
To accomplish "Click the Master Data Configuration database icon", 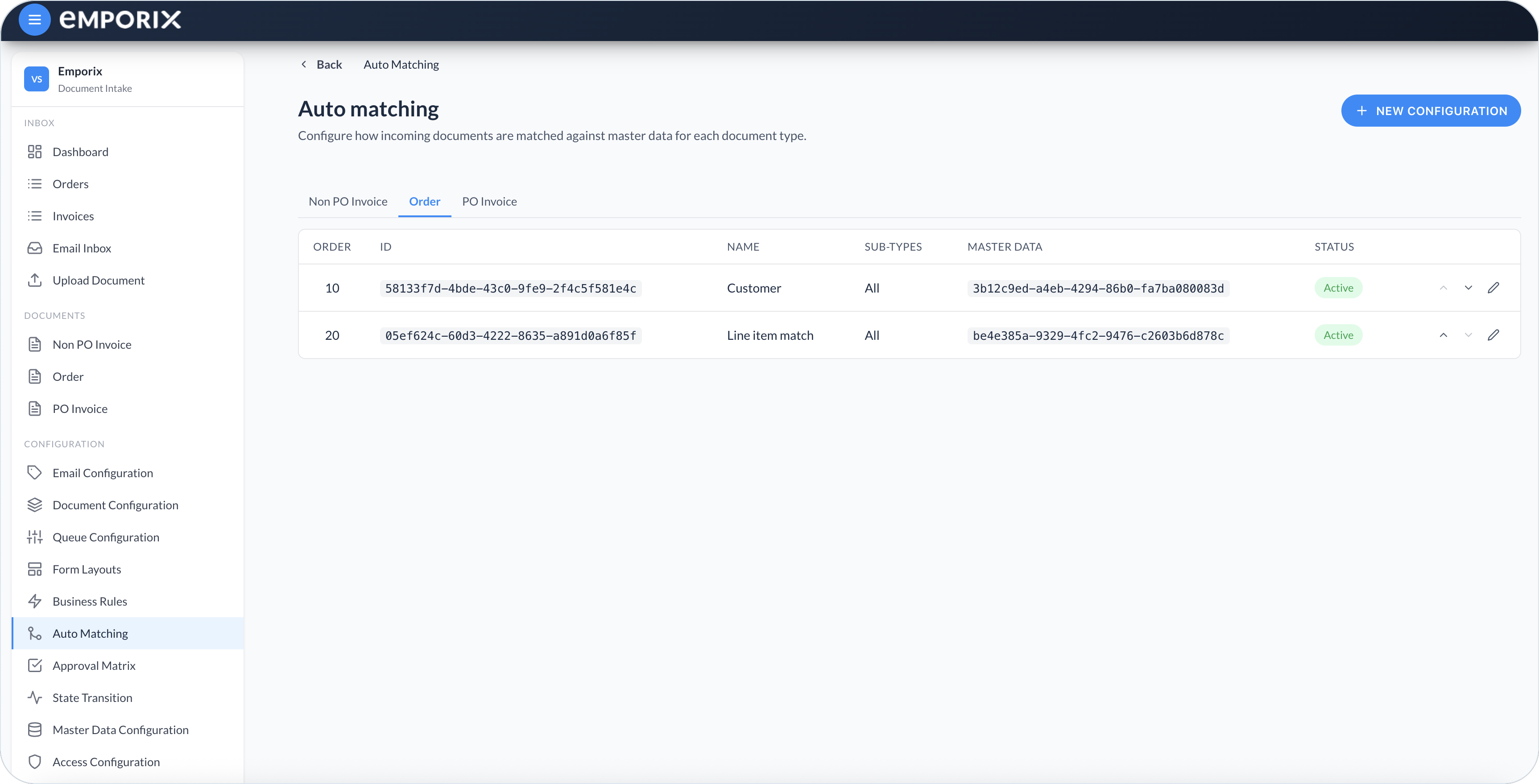I will click(x=35, y=730).
